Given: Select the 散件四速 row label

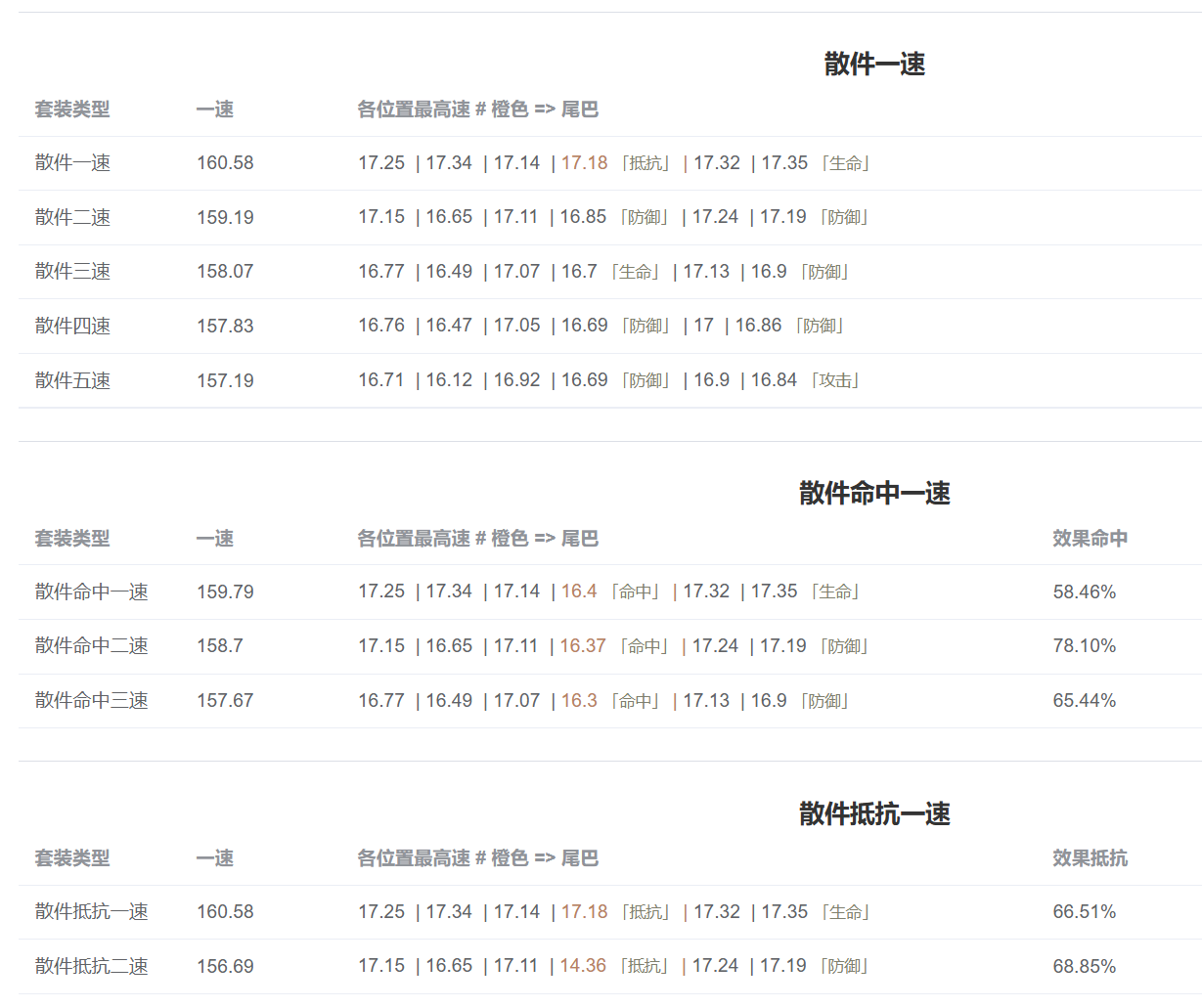Looking at the screenshot, I should (72, 326).
